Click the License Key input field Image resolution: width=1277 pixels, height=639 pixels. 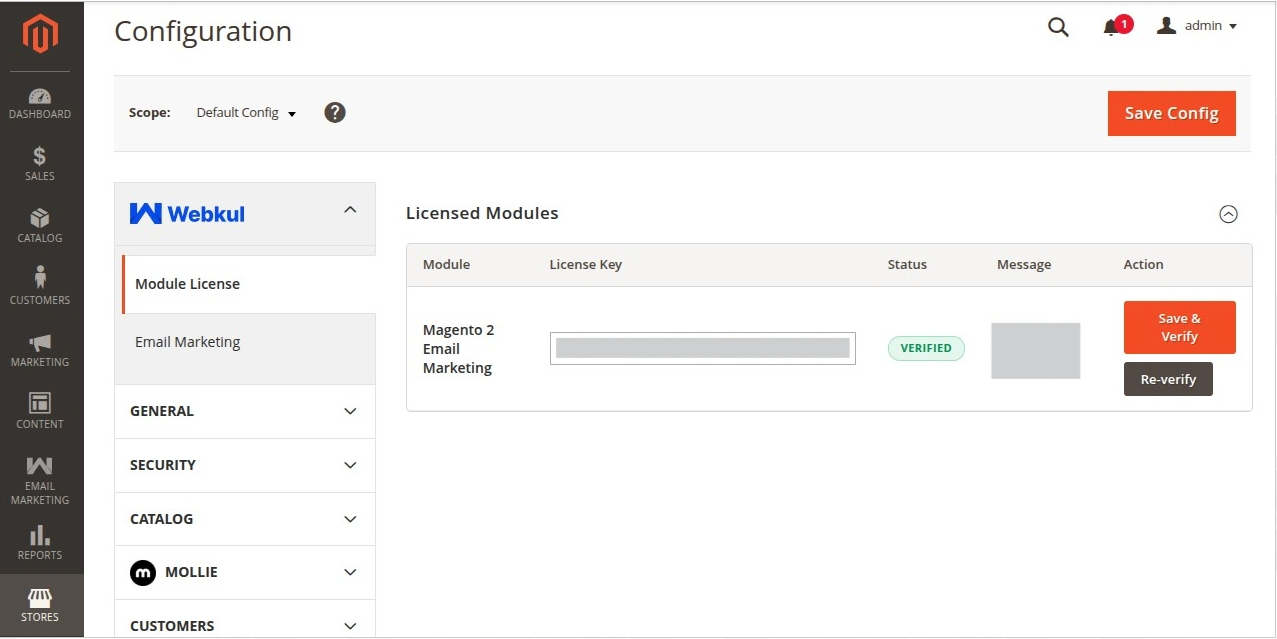coord(703,348)
